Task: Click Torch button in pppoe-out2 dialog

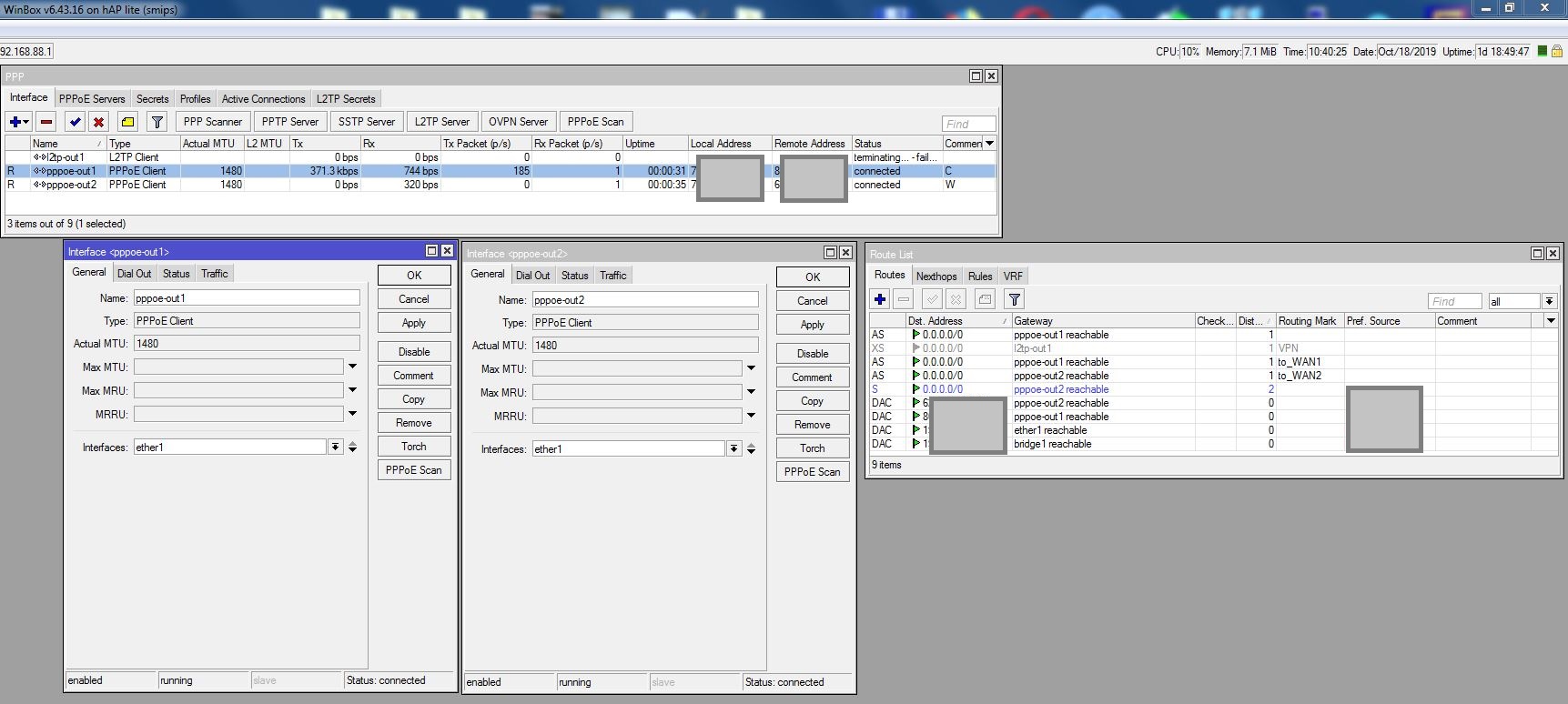Action: click(812, 448)
